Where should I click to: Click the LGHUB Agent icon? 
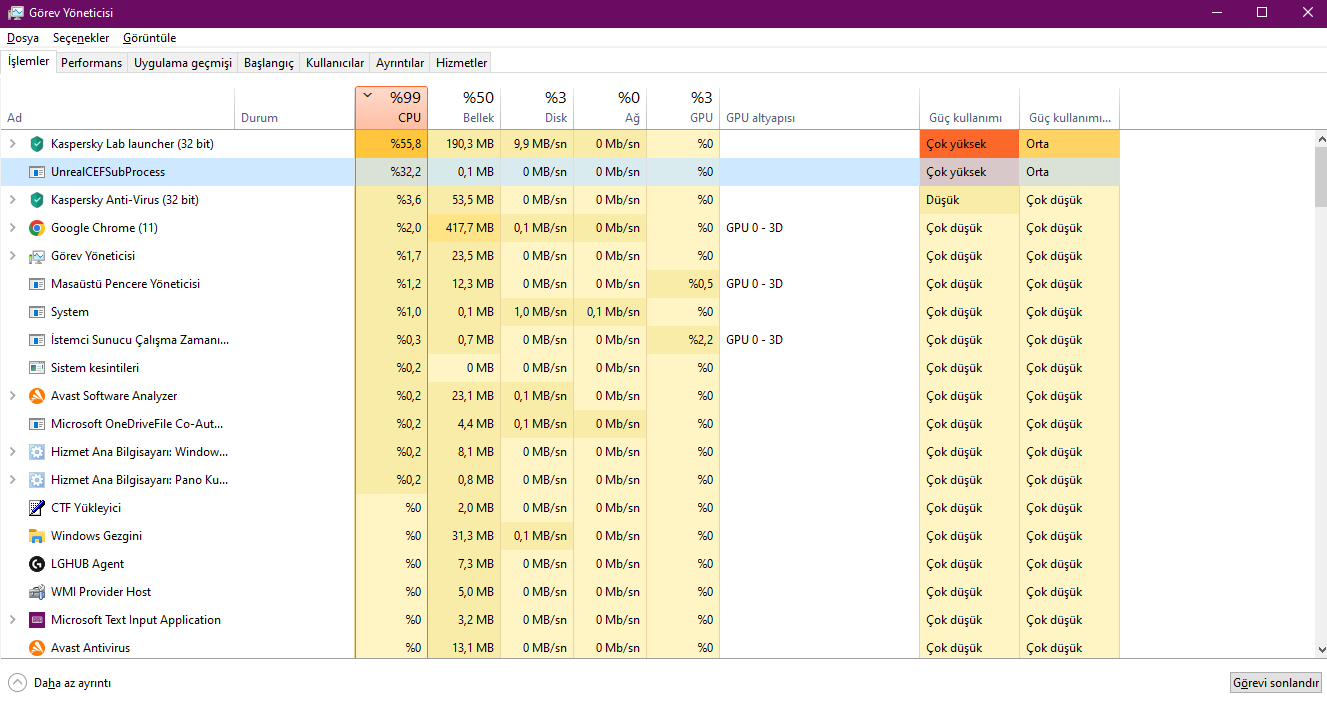(37, 564)
